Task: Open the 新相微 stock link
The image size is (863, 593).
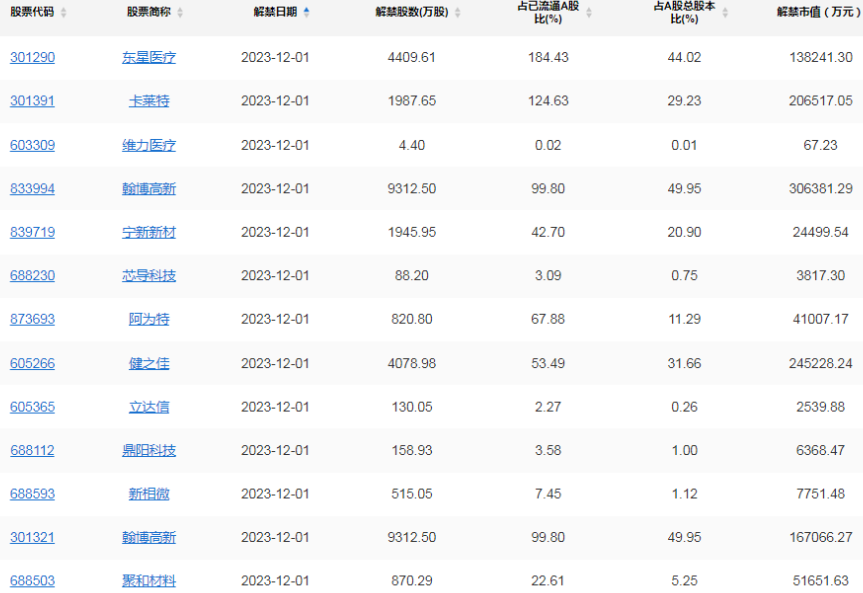Action: click(149, 494)
